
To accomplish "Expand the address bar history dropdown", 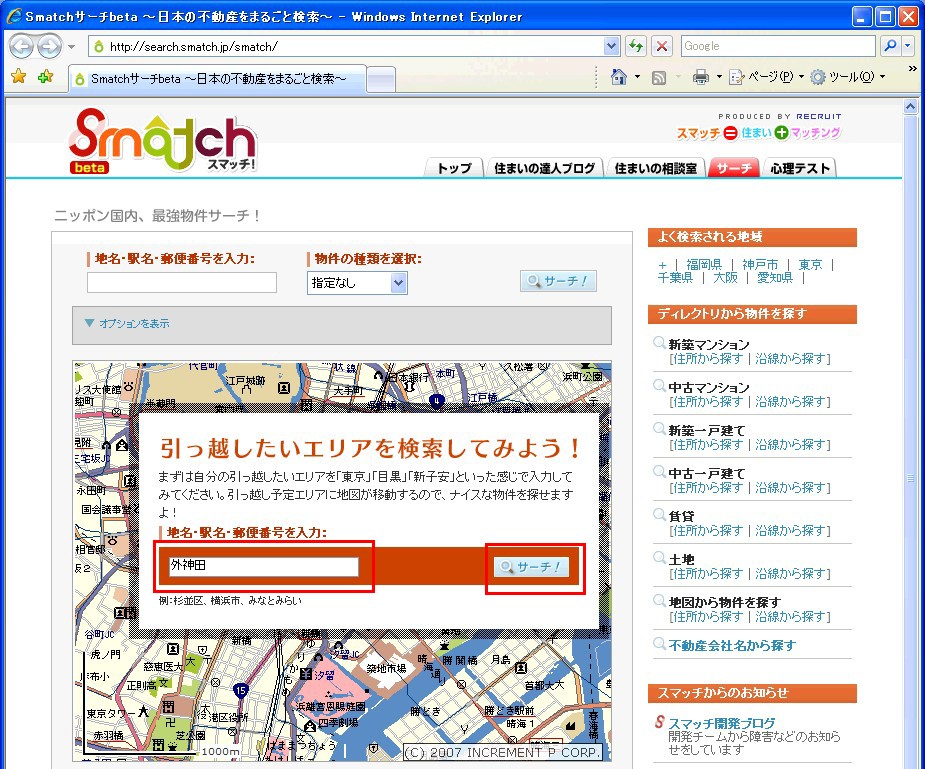I will (x=612, y=46).
